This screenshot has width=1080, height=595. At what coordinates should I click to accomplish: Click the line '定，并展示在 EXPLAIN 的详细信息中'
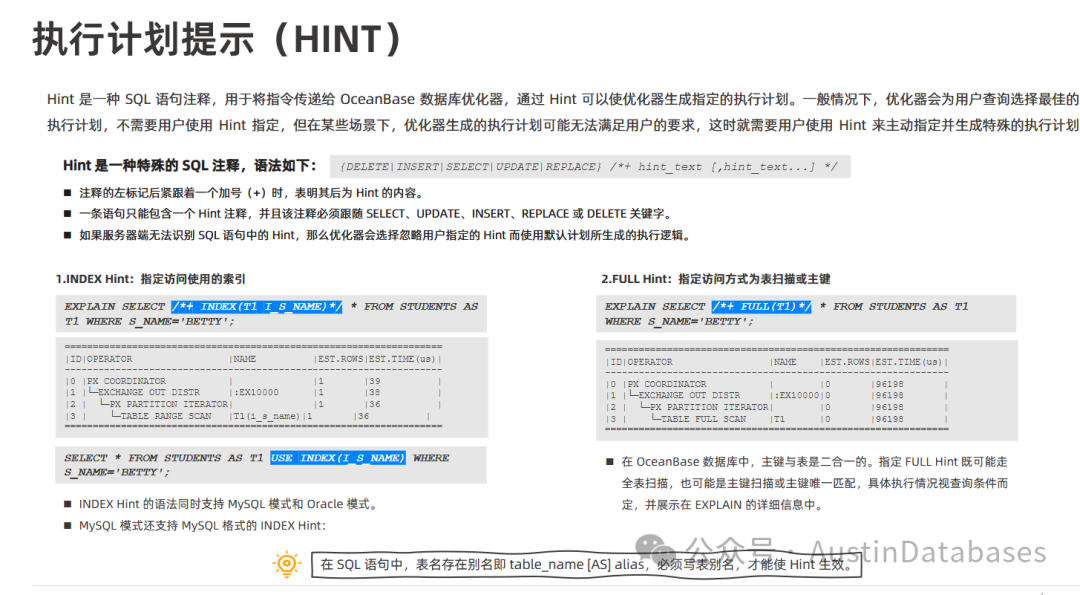(x=723, y=505)
